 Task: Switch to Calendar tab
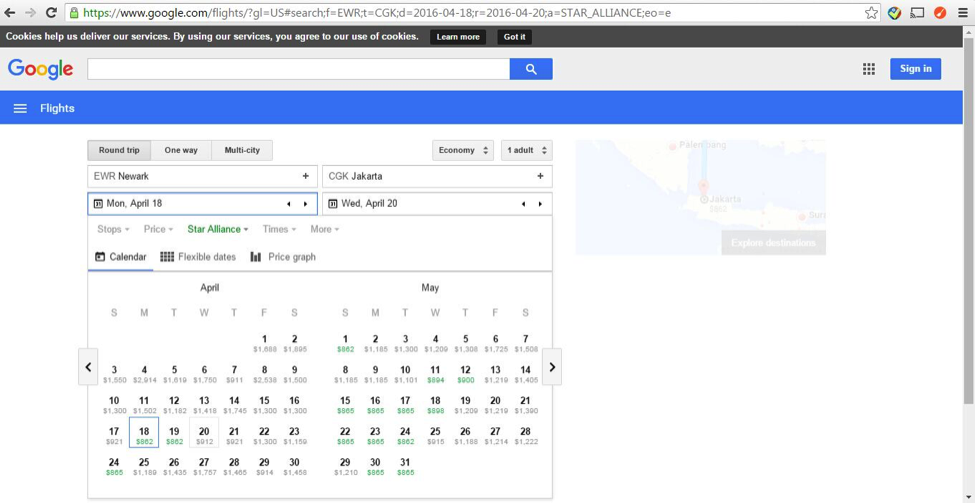(x=121, y=257)
